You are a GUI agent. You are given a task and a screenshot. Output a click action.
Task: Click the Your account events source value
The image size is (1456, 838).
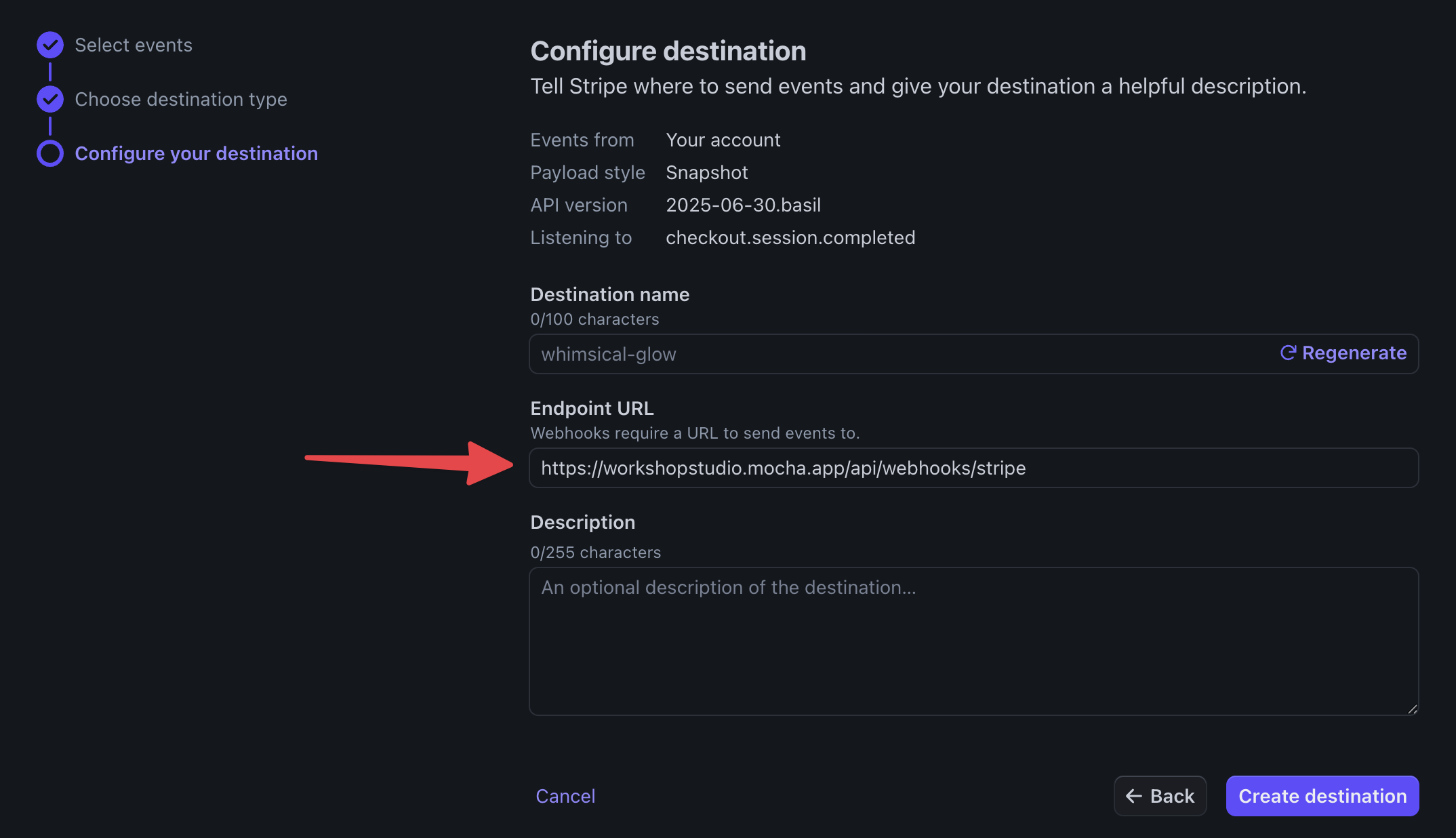[x=723, y=140]
